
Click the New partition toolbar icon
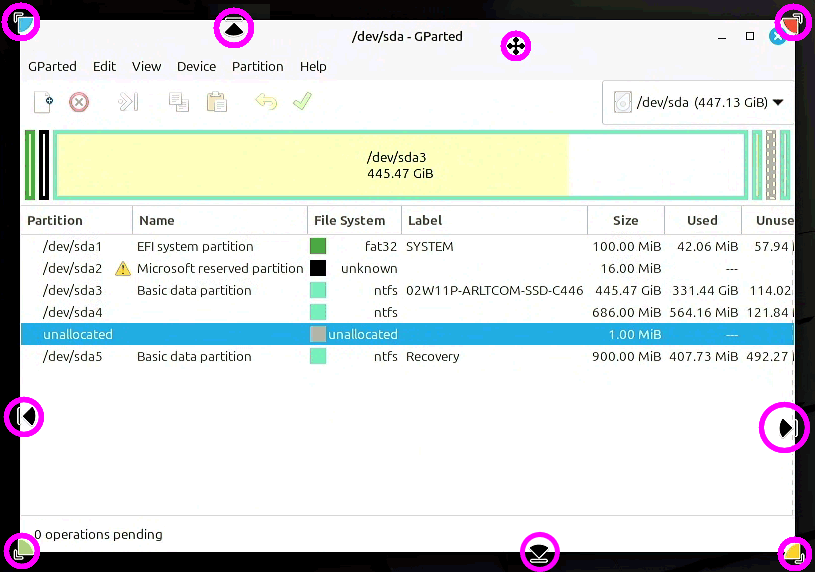[43, 102]
